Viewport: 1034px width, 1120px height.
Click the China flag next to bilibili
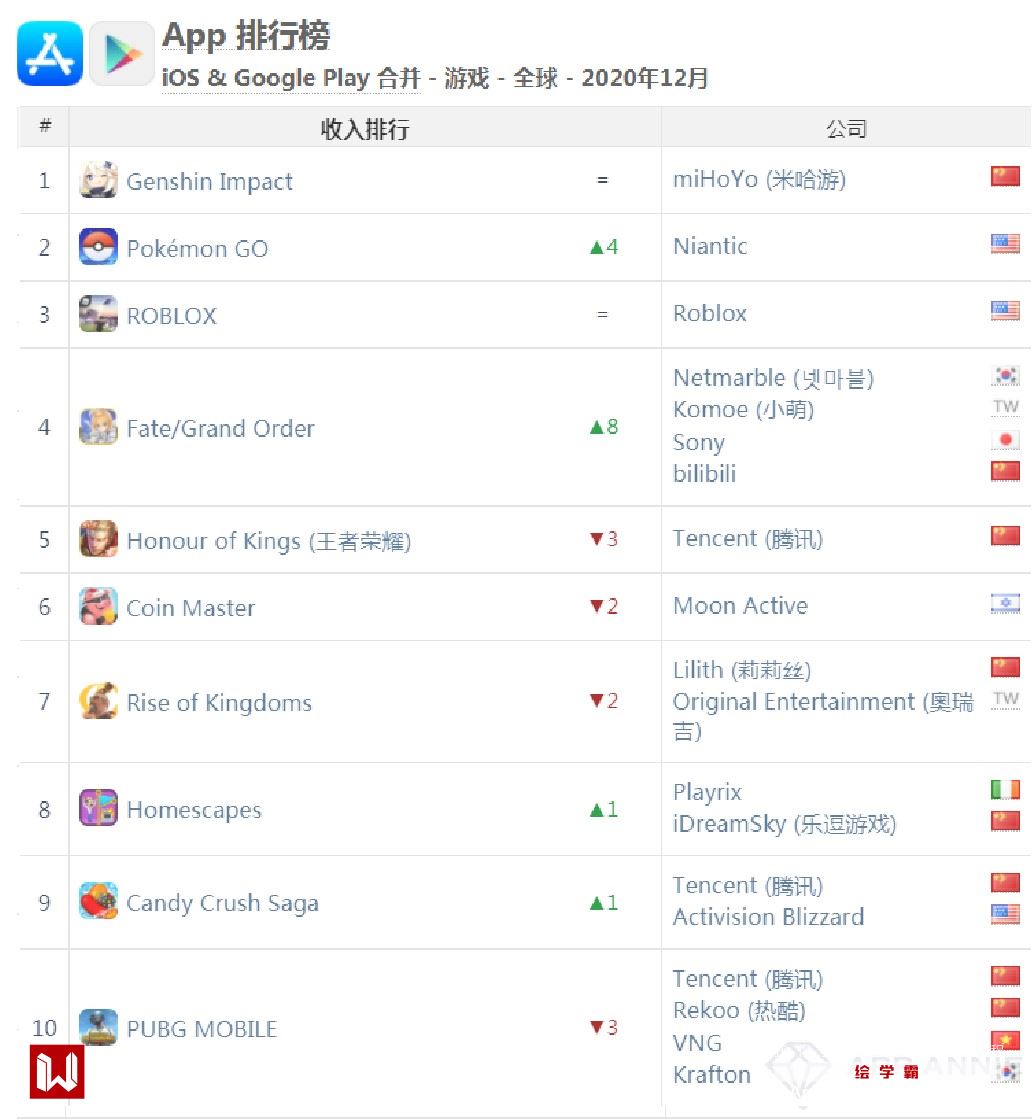pos(1005,471)
